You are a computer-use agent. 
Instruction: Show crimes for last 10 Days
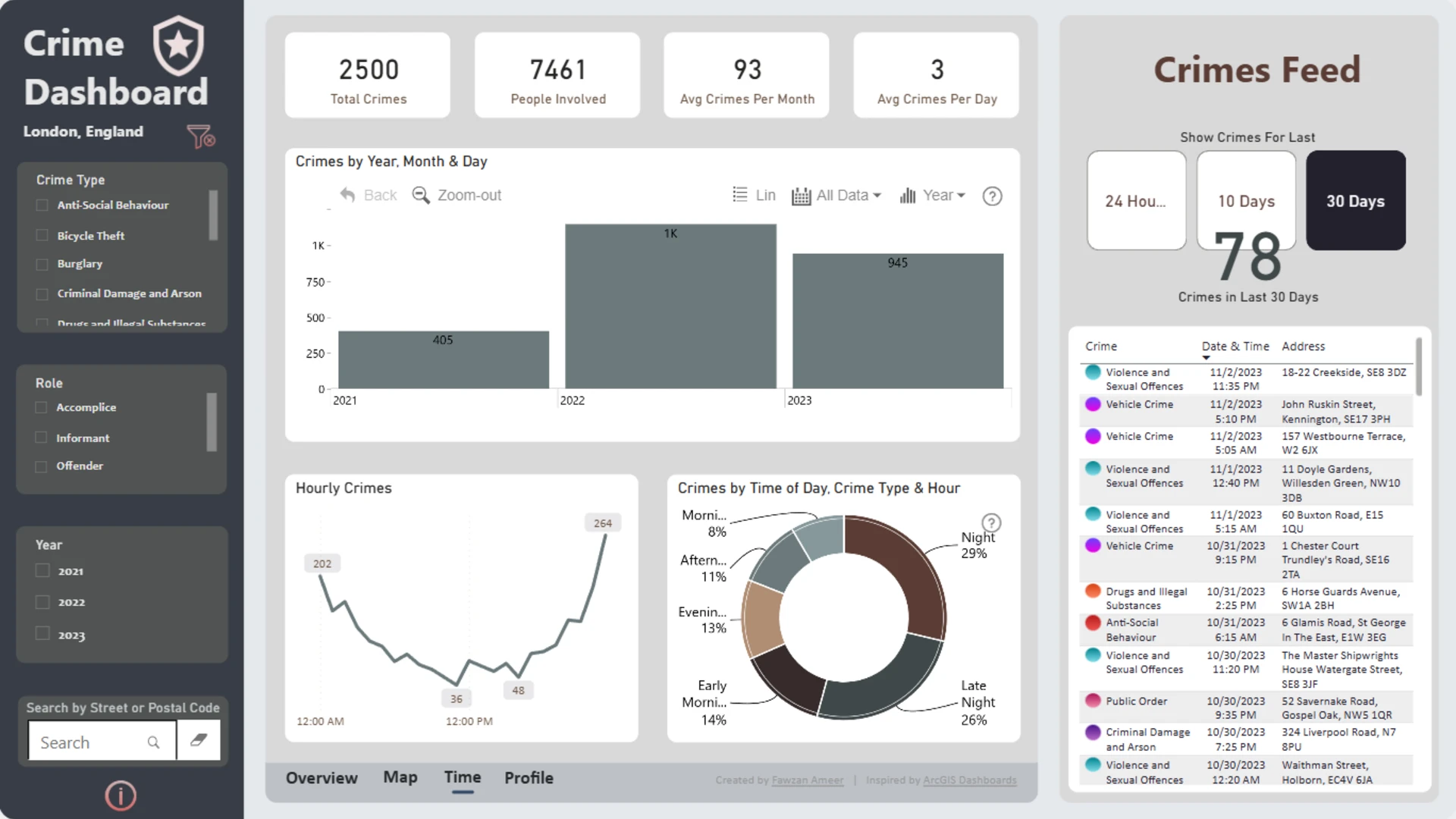point(1246,200)
